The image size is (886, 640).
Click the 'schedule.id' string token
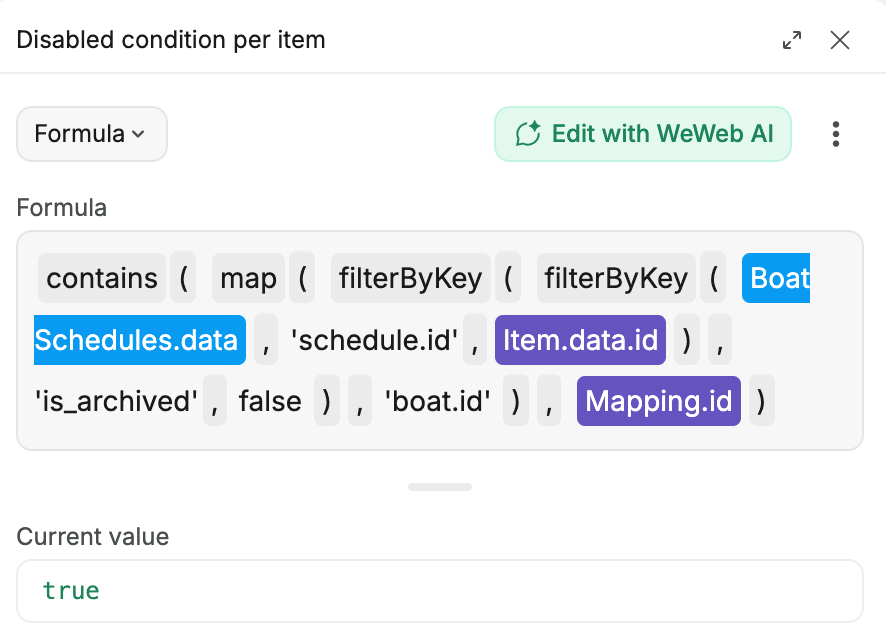374,340
